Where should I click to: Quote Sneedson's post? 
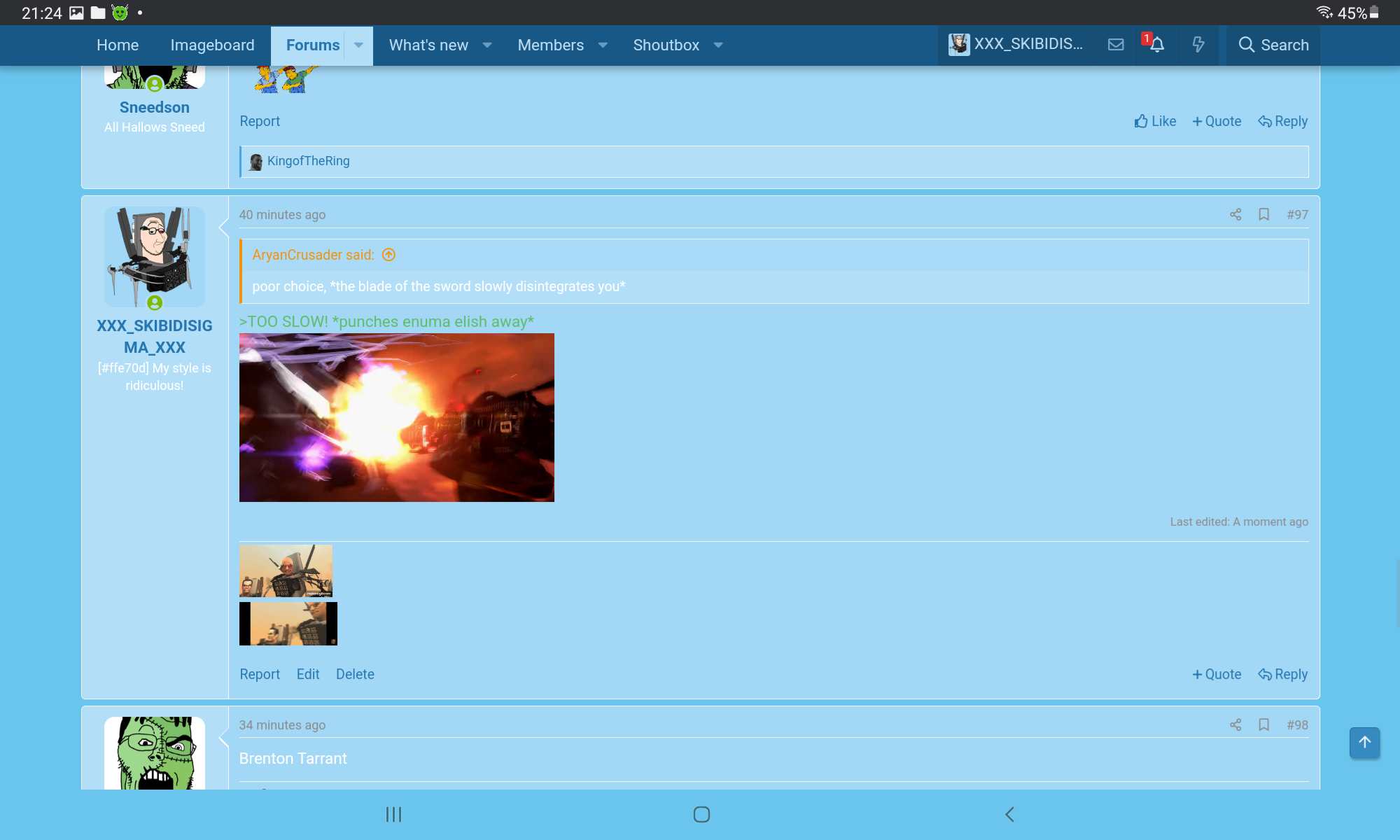click(1217, 121)
